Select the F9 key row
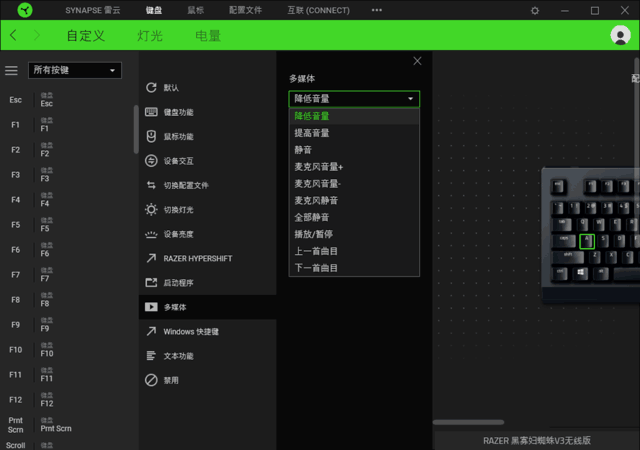The width and height of the screenshot is (640, 450). tap(67, 325)
